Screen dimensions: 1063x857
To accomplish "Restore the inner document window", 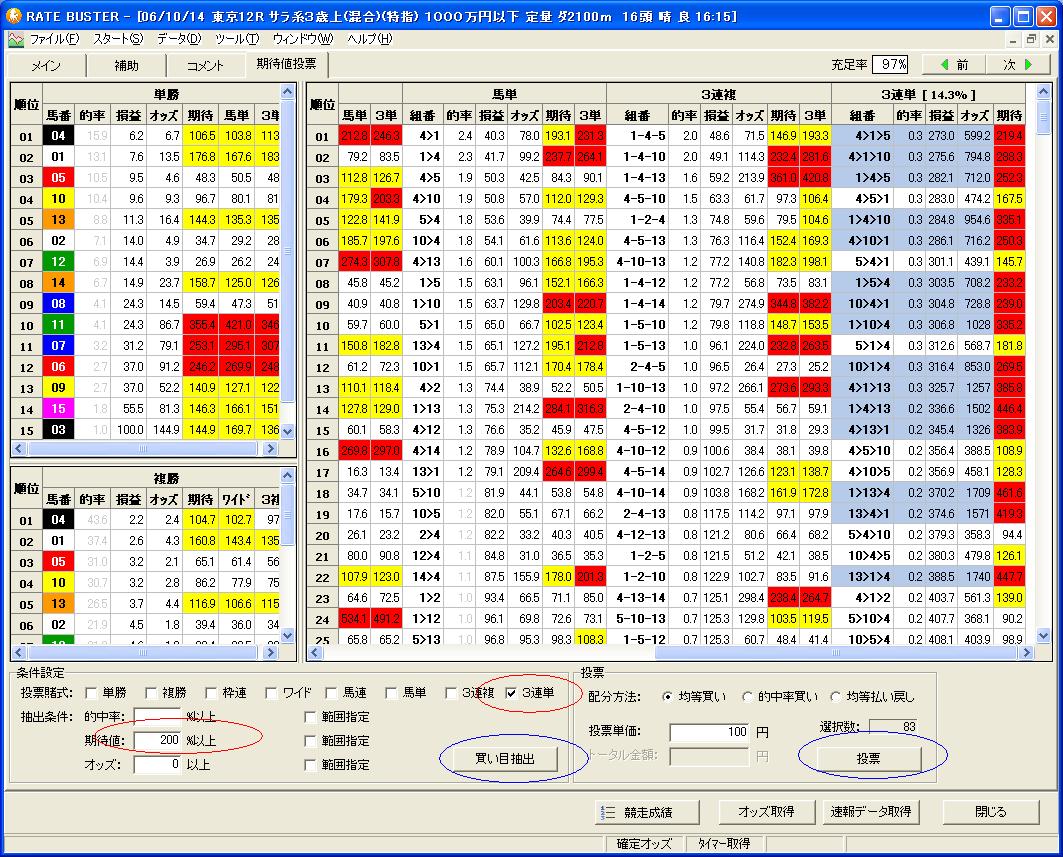I will (x=1030, y=39).
